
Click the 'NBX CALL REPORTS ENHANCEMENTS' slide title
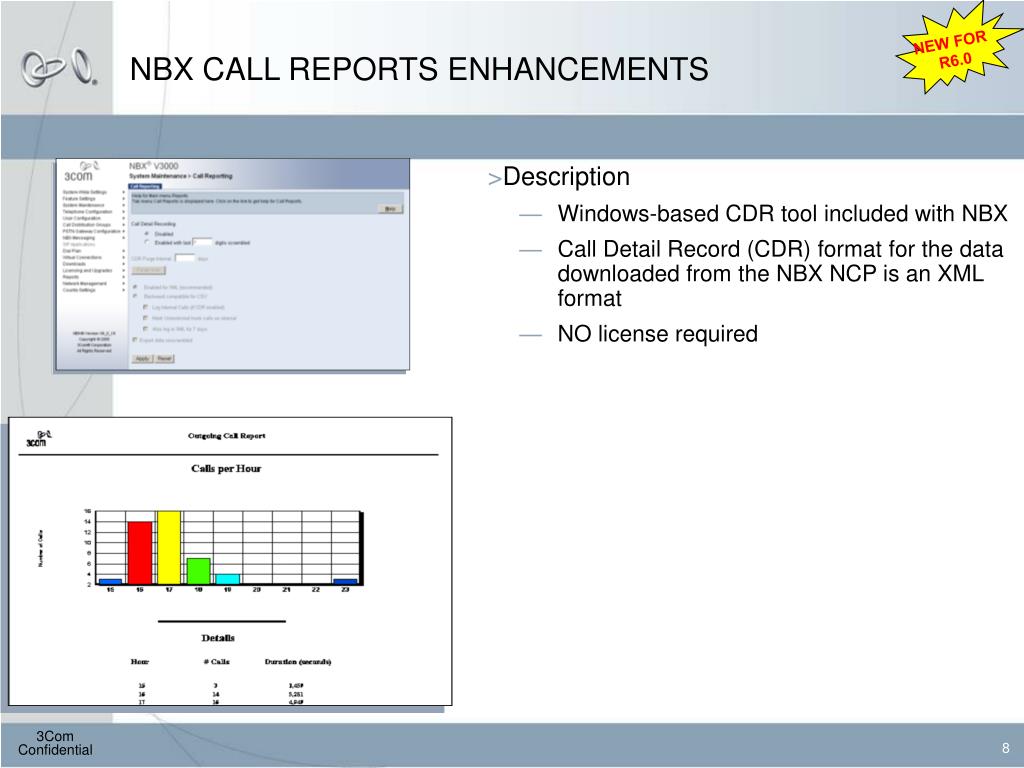[419, 69]
